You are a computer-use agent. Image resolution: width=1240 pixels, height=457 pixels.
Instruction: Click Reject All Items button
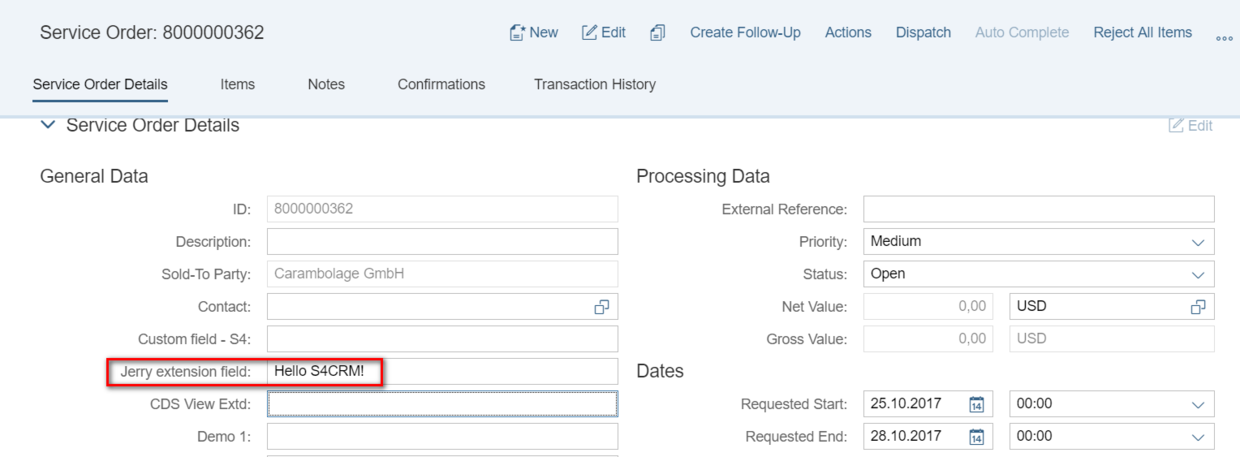pyautogui.click(x=1142, y=33)
